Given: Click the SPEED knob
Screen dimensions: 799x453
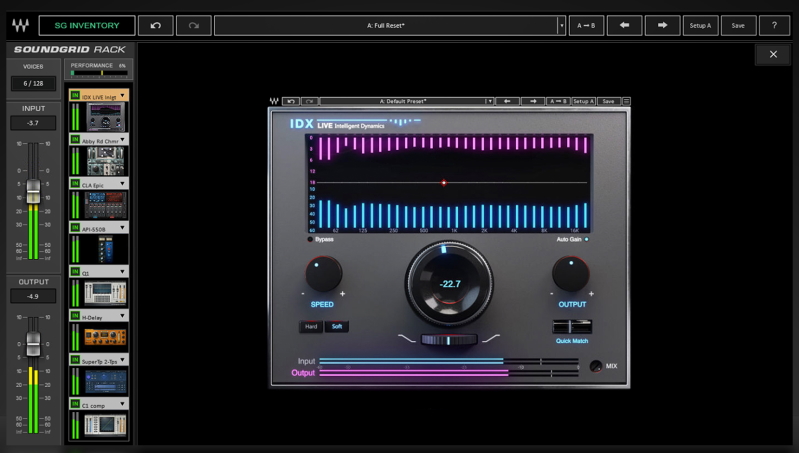Looking at the screenshot, I should (x=324, y=274).
